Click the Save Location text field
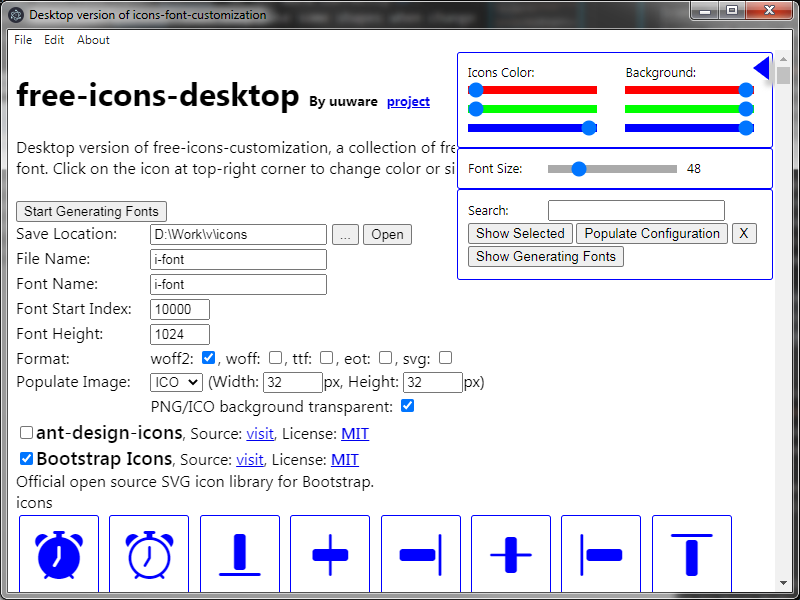Screen dimensions: 800x600 [238, 235]
